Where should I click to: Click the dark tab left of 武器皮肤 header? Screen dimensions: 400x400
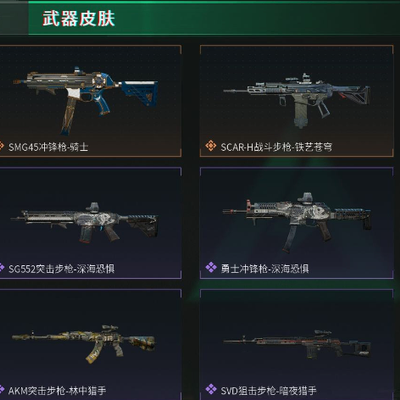pyautogui.click(x=14, y=18)
